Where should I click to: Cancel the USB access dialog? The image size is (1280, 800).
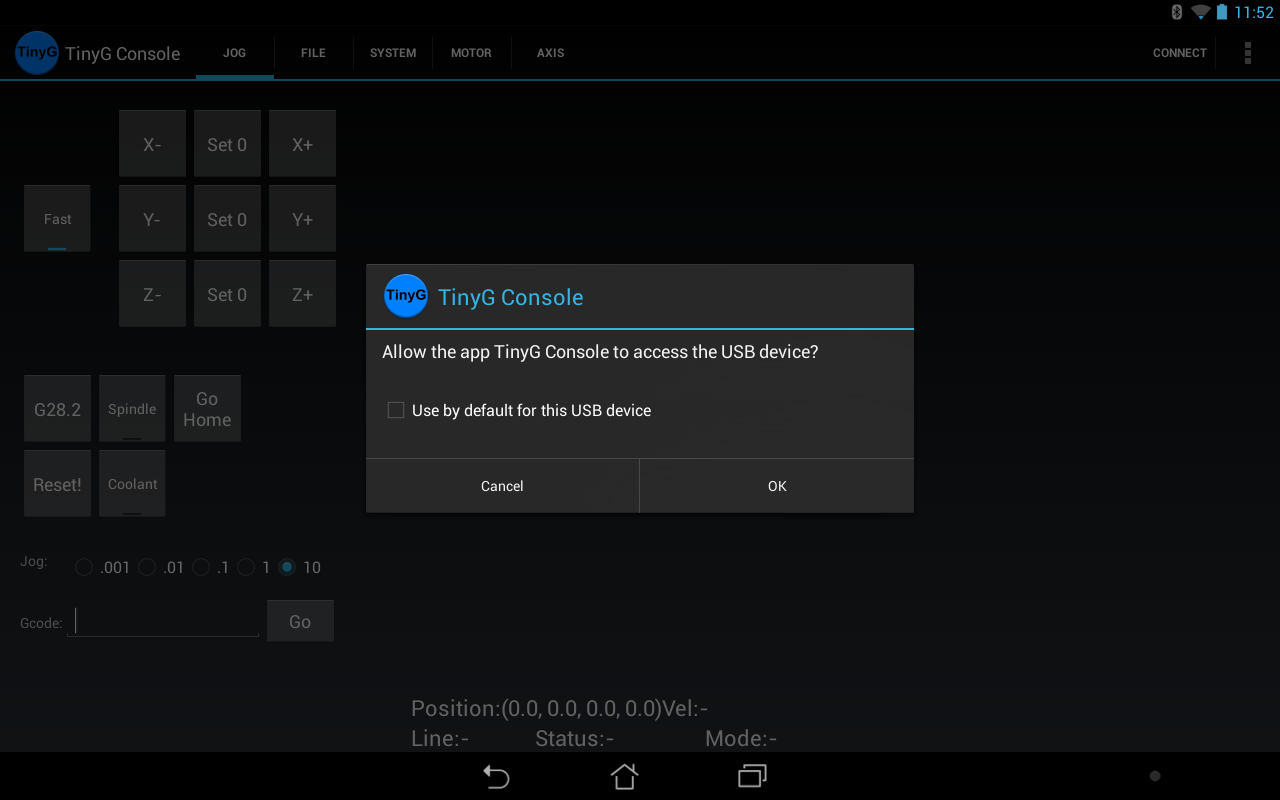click(x=502, y=486)
